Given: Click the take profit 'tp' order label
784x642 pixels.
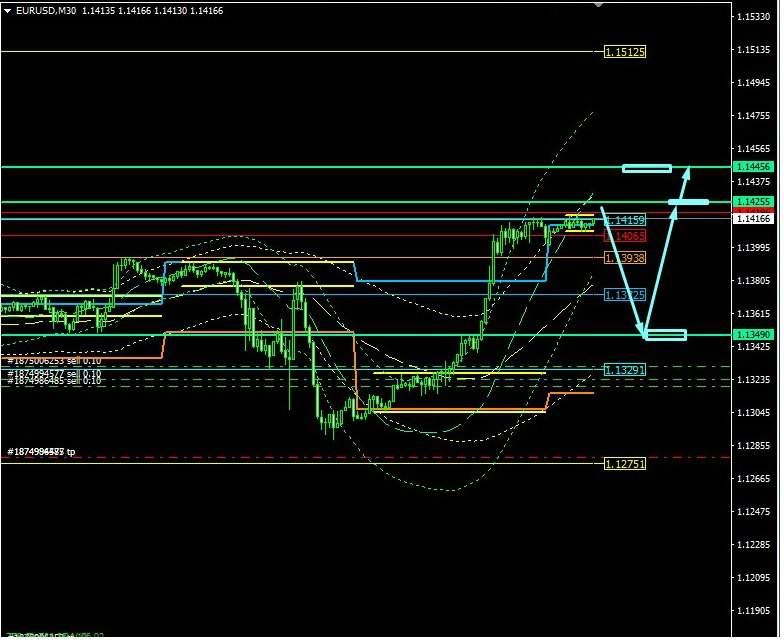Looking at the screenshot, I should tap(41, 452).
